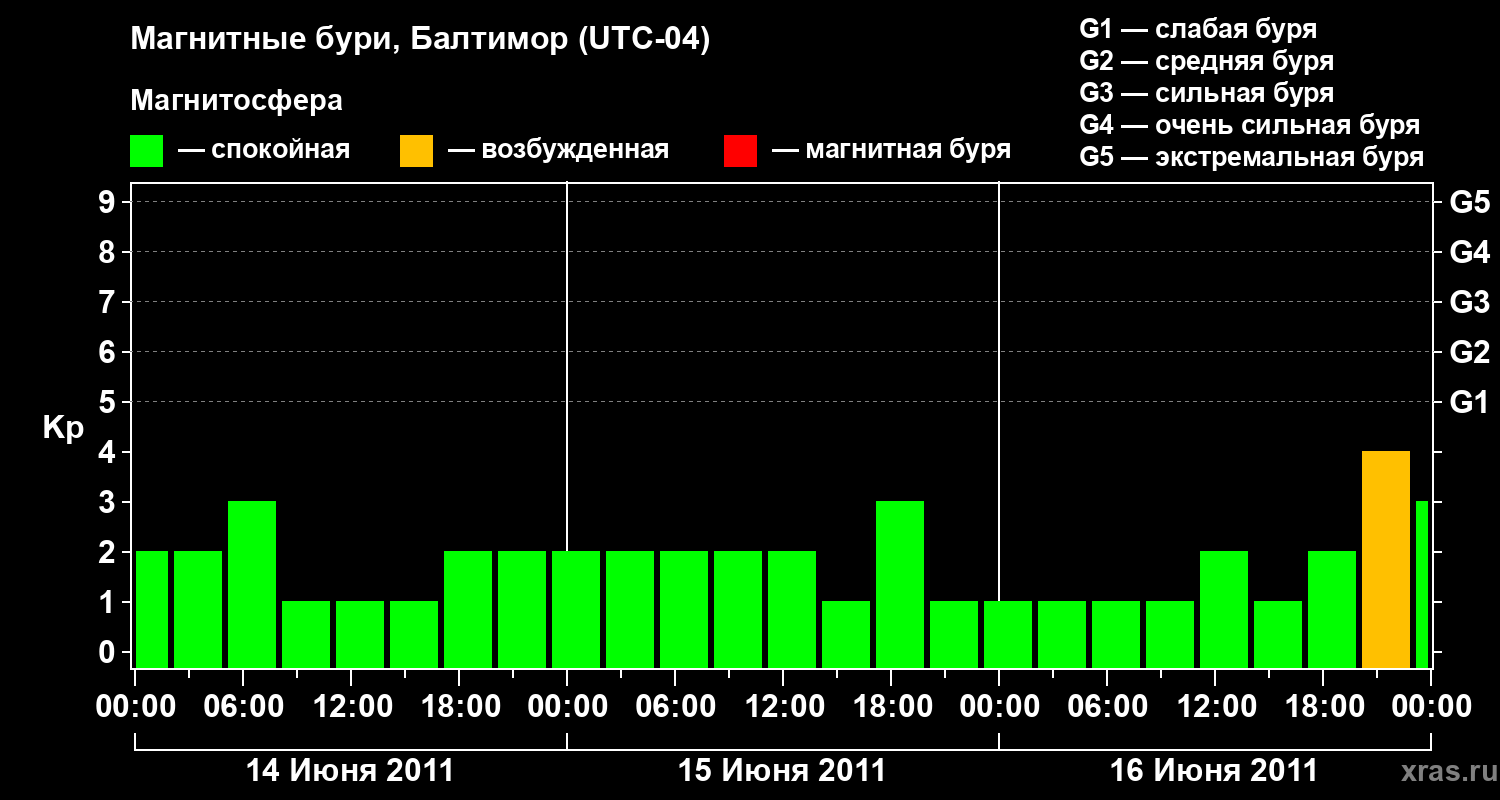Click the '— спокойная' legend label
1500x800 pixels.
tap(264, 151)
